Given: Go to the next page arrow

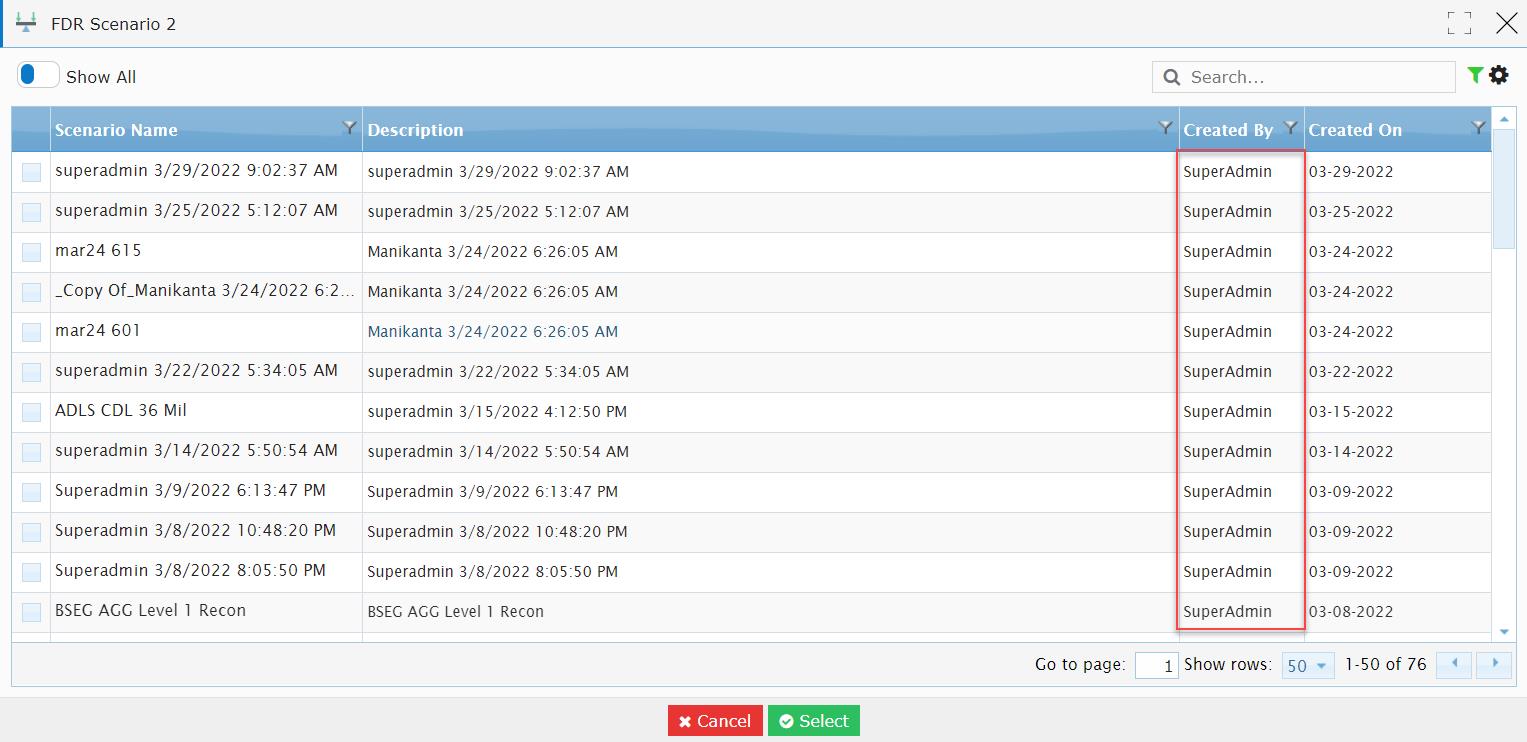Looking at the screenshot, I should (1495, 665).
